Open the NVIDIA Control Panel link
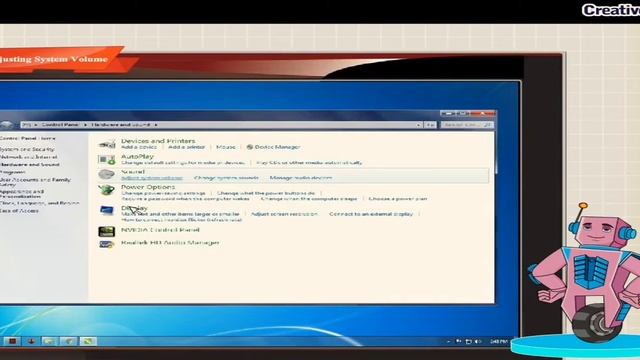640x360 pixels. [160, 230]
